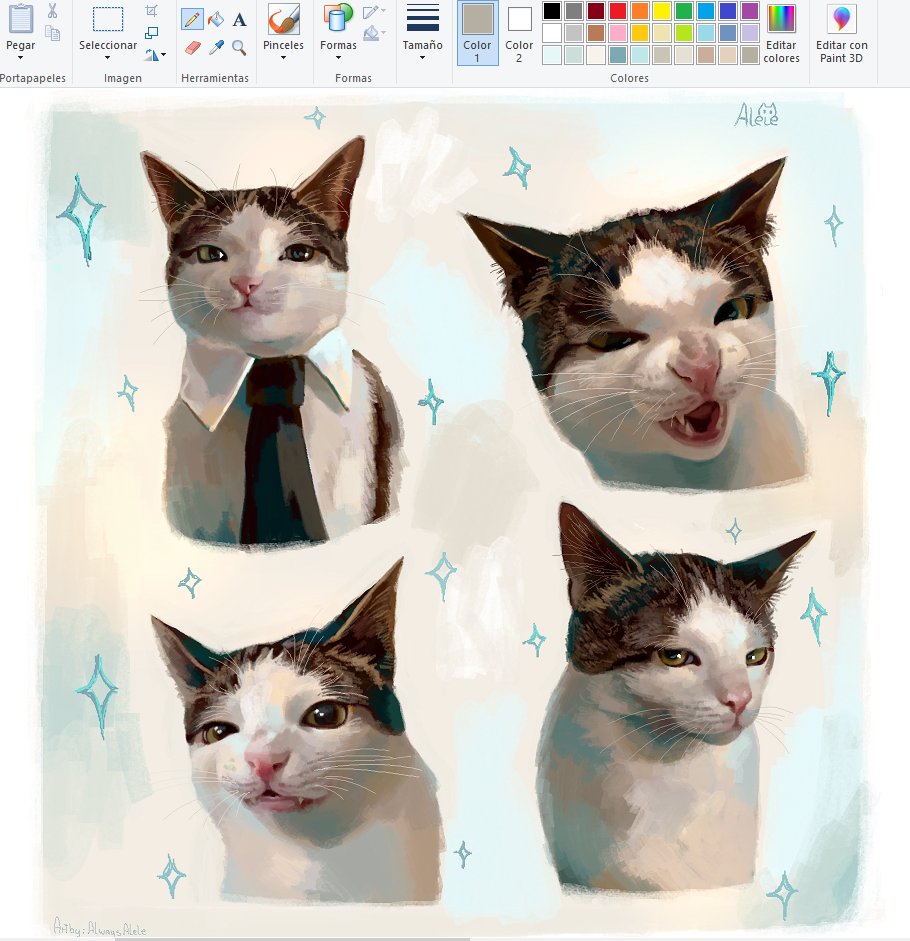Pick the light gray color swatch
Screen dimensions: 910x941
(574, 33)
